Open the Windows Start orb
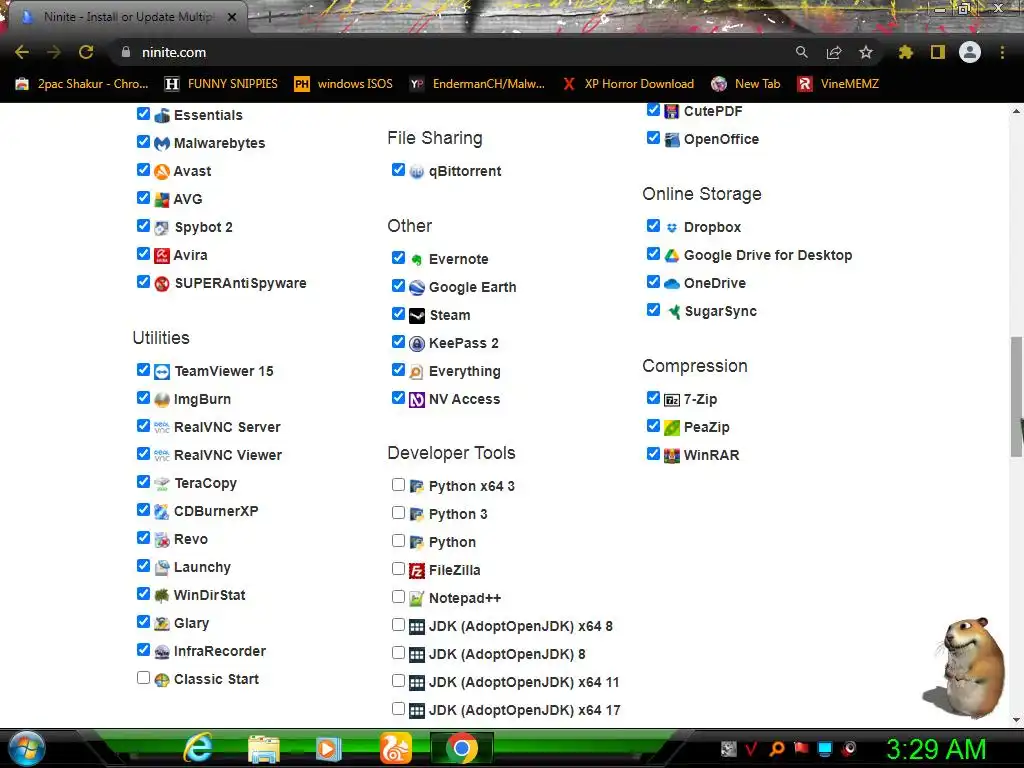 [x=27, y=748]
